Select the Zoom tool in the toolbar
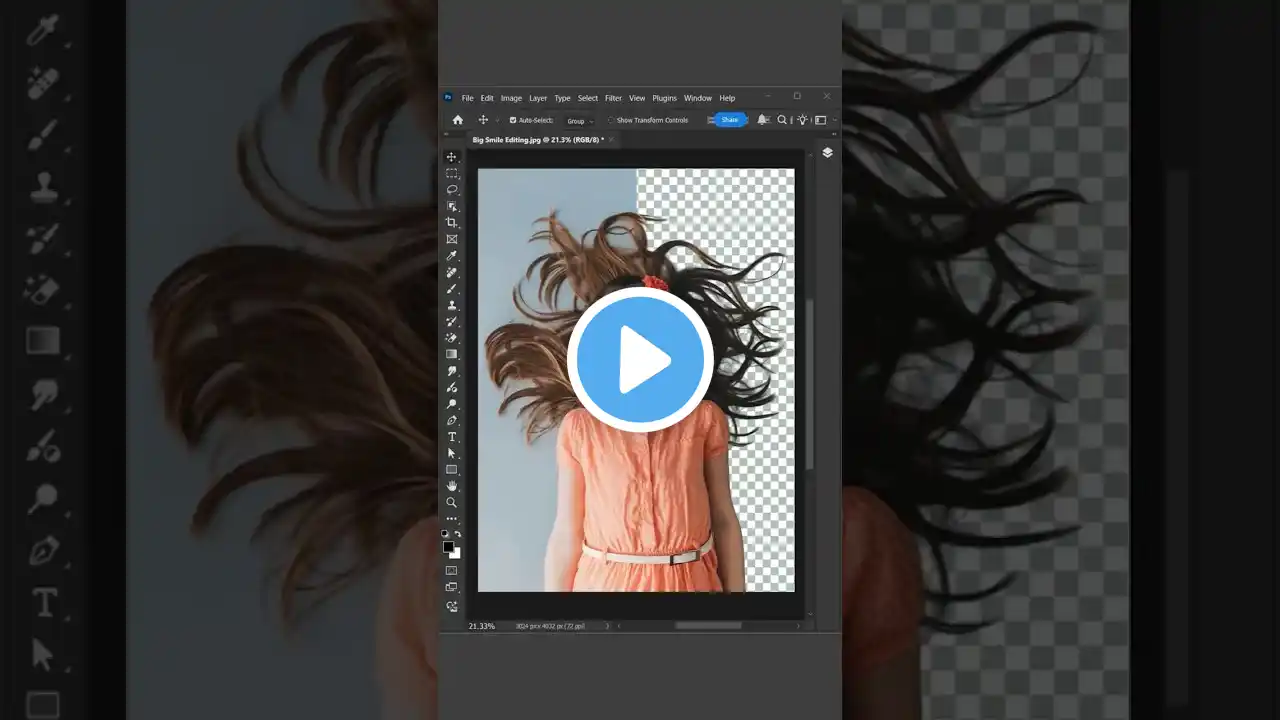 [x=452, y=503]
